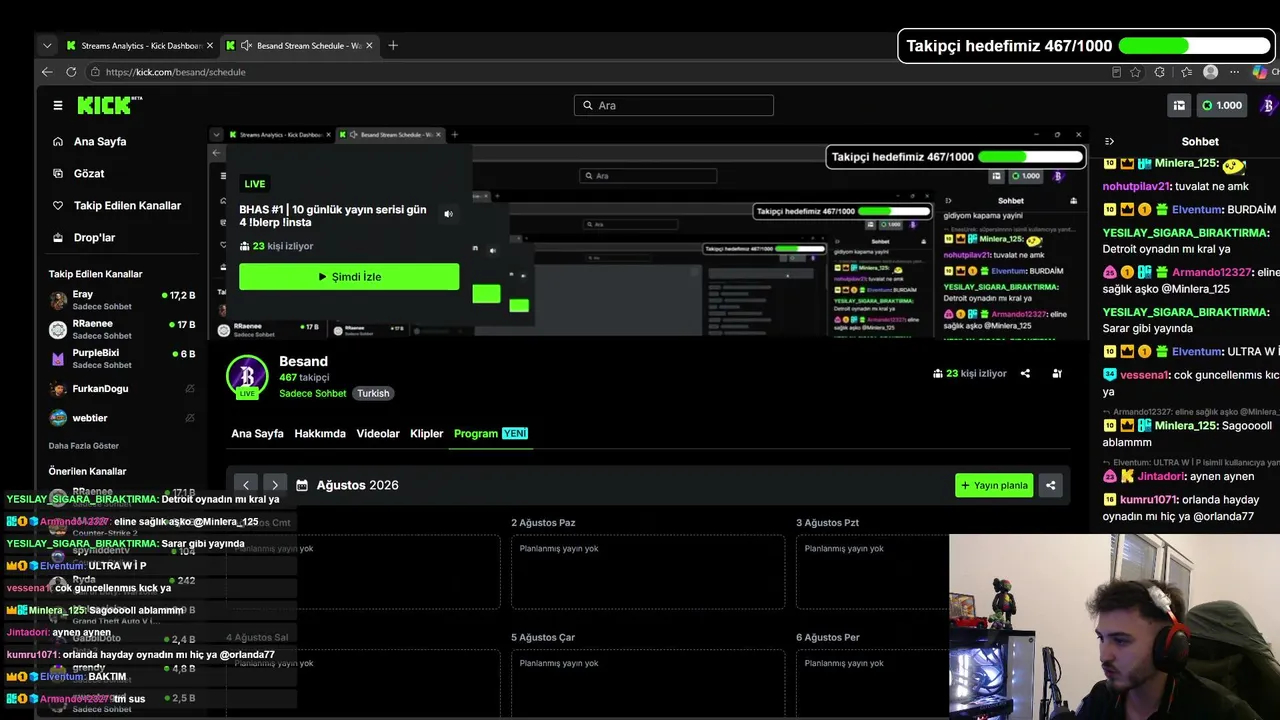
Task: Go to the next month in schedule
Action: click(x=275, y=485)
